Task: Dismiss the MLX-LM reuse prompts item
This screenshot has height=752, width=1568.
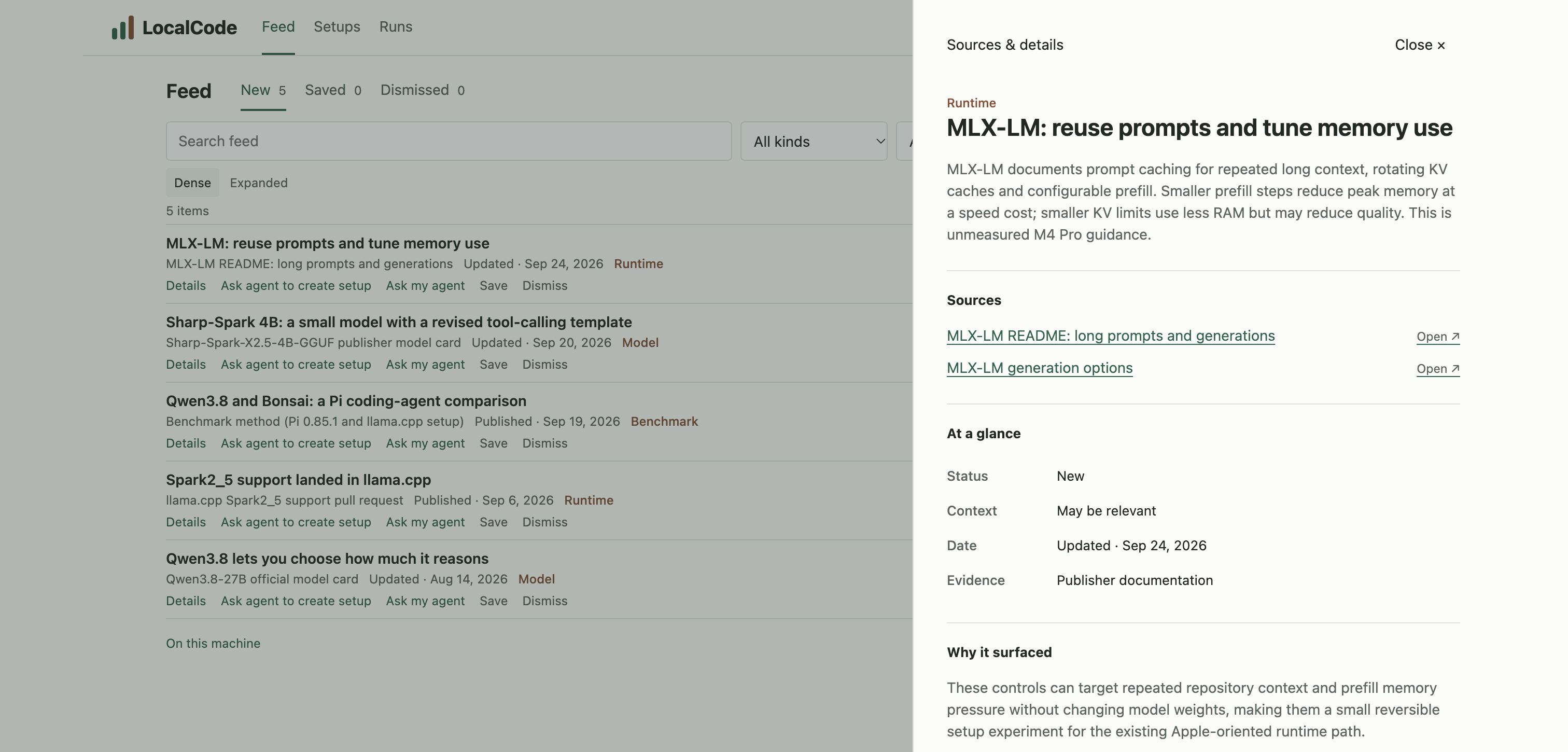Action: point(544,286)
